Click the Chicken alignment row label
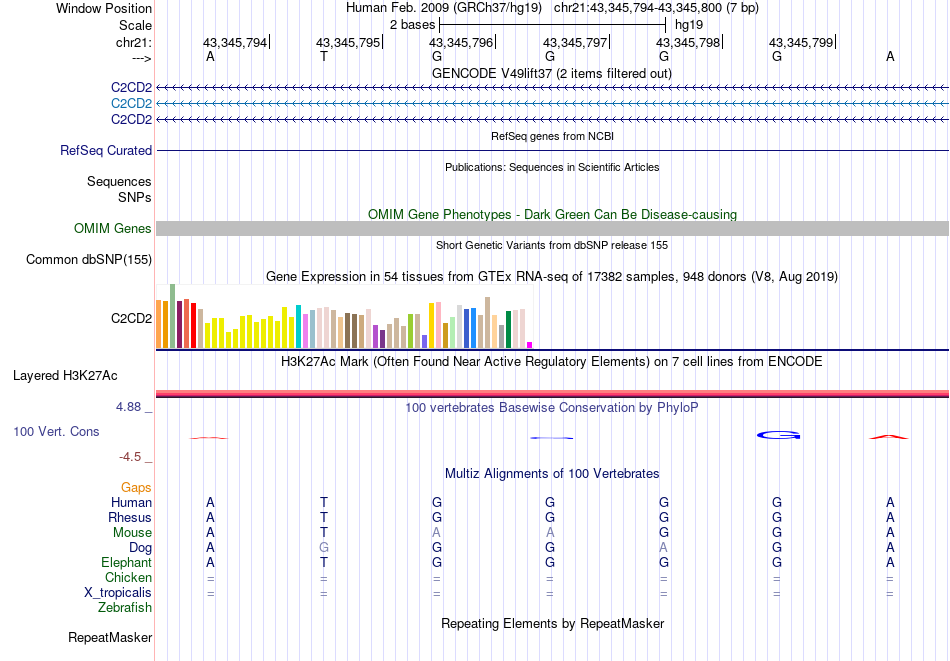950x661 pixels. click(x=128, y=577)
